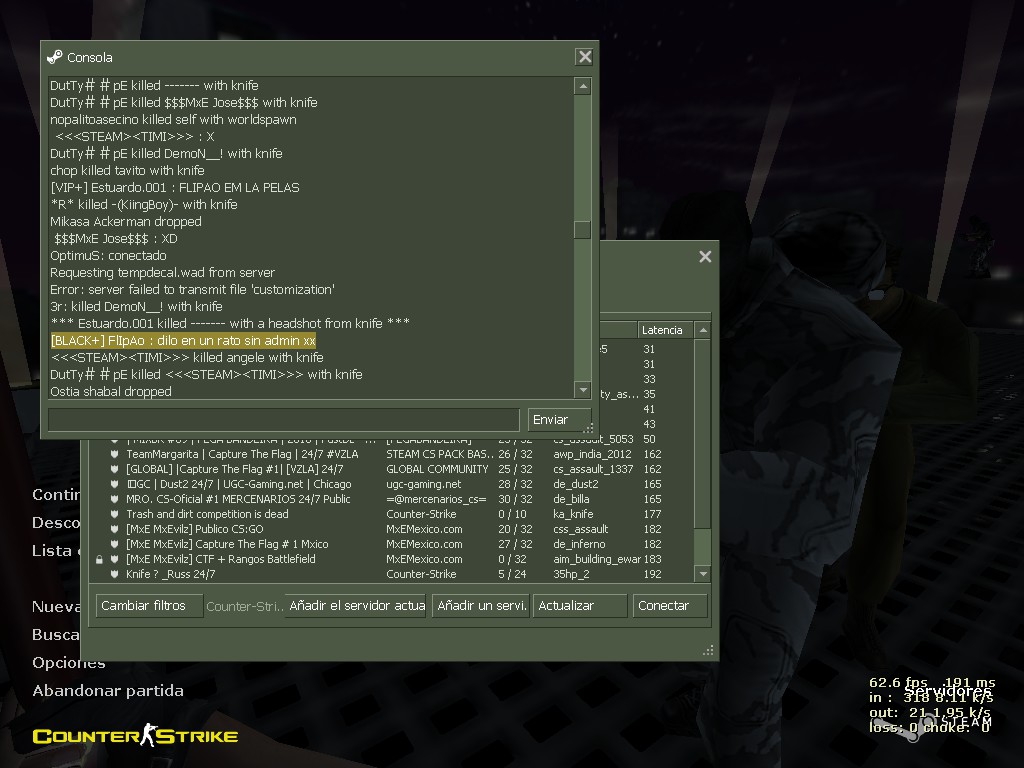Click Añadir el servidor actual button
The width and height of the screenshot is (1024, 768).
click(356, 605)
